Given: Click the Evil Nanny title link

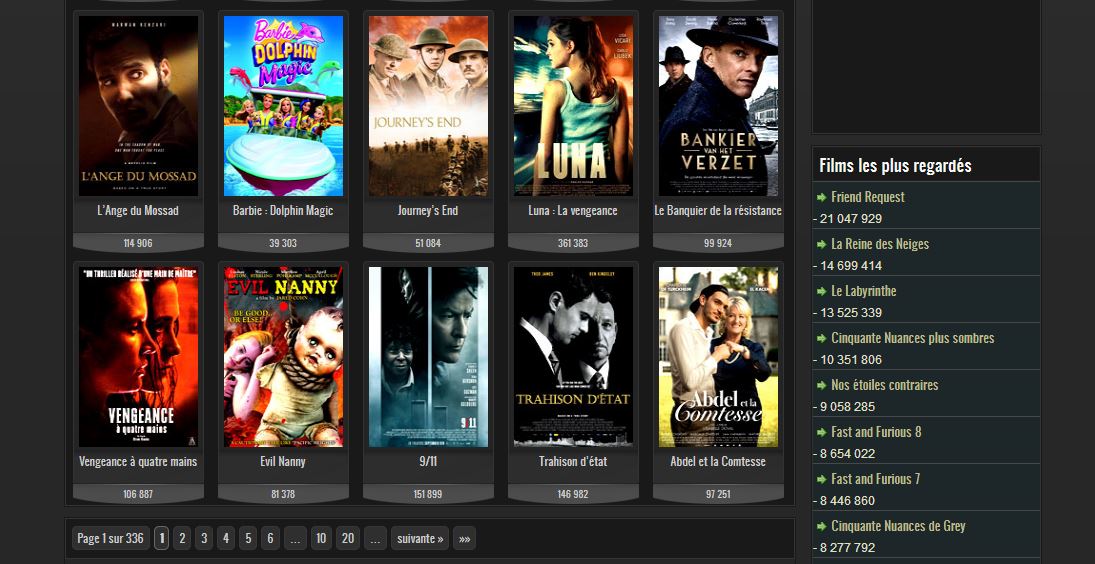Looking at the screenshot, I should (283, 461).
